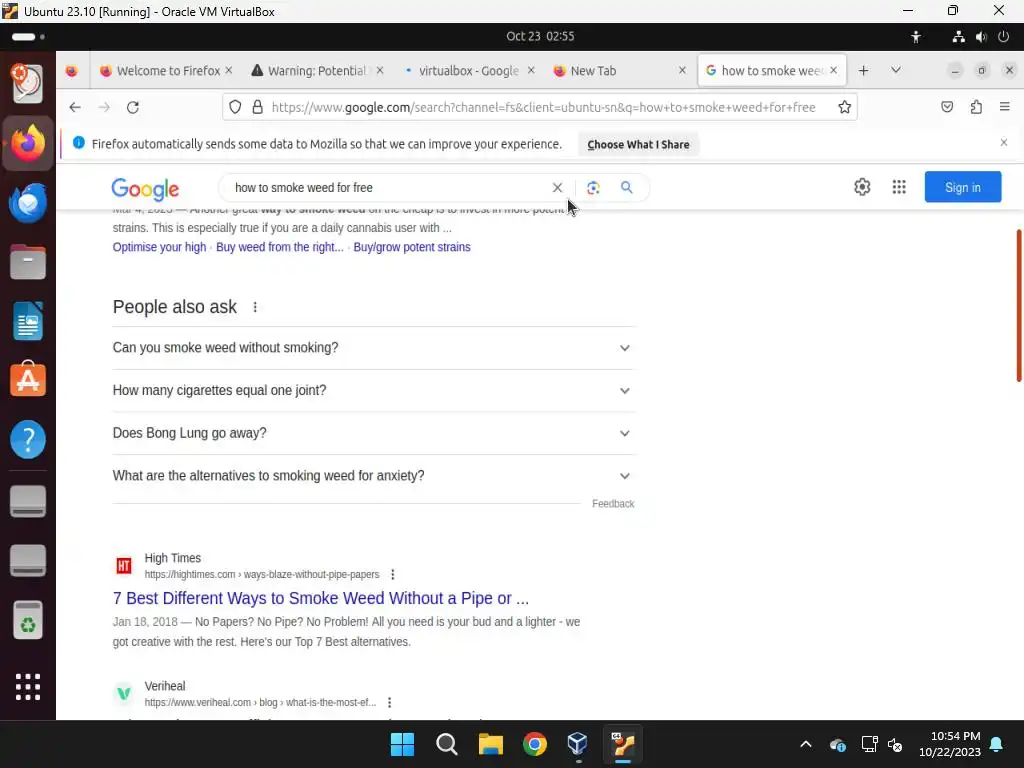Open Ubuntu Software from the dock
The width and height of the screenshot is (1024, 768).
[28, 379]
